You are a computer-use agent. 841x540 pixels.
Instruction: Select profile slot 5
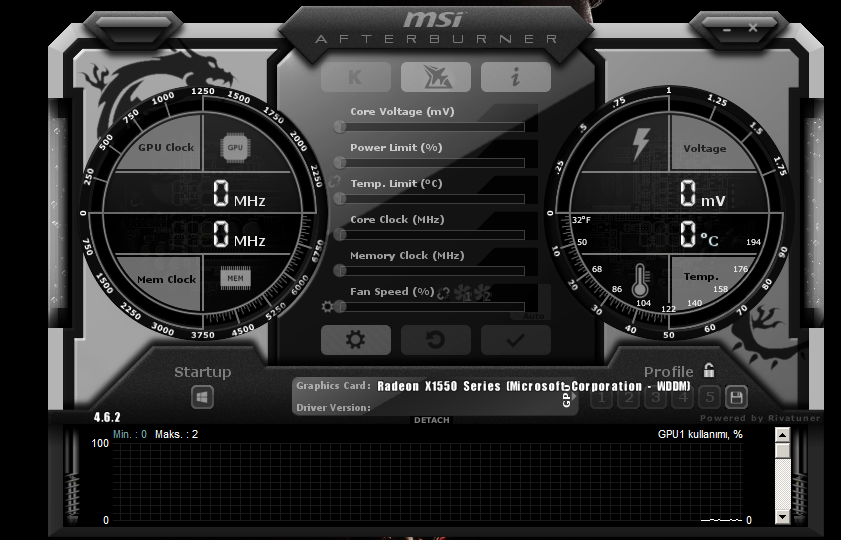click(710, 397)
